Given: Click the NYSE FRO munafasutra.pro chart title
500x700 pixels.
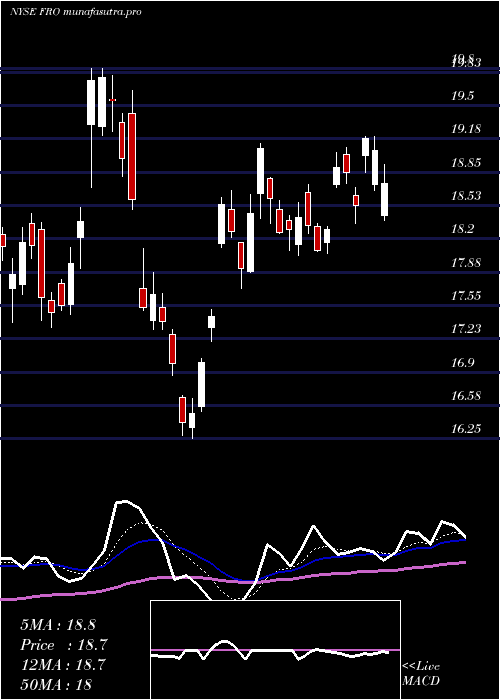Looking at the screenshot, I should coord(75,12).
